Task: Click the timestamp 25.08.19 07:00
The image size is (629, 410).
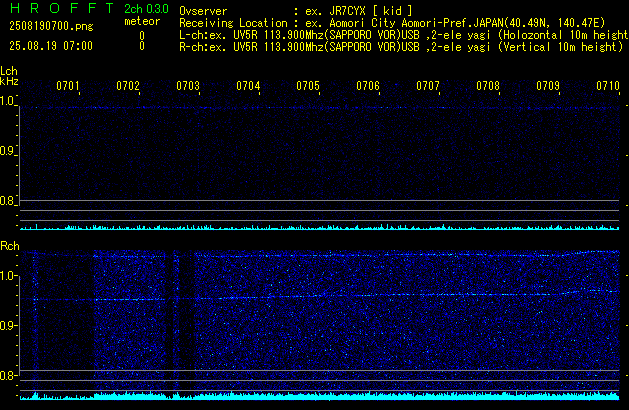Action: (x=51, y=46)
